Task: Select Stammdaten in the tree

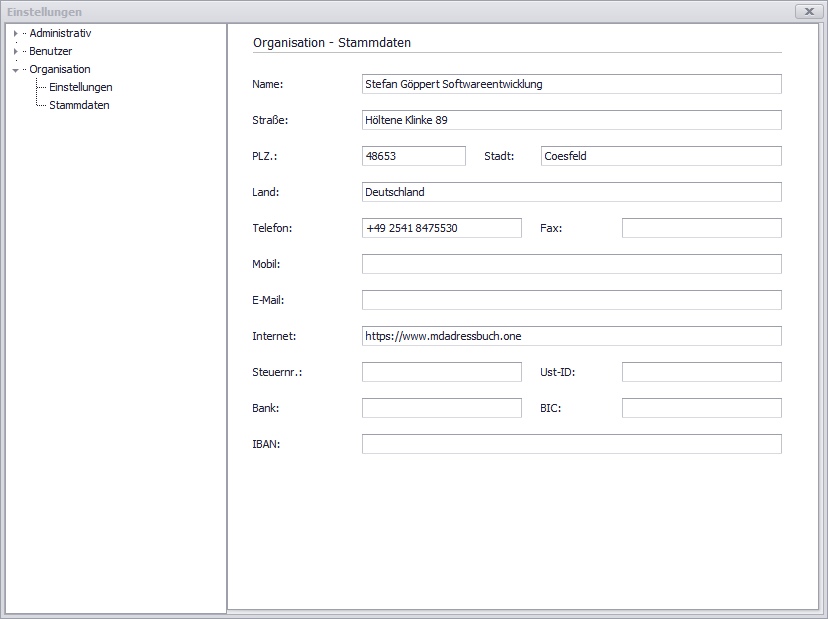Action: [79, 105]
